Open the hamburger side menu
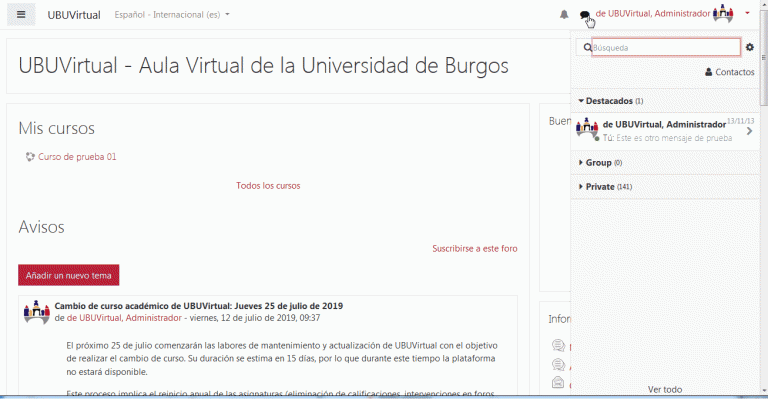Screen dimensions: 768x399 (21, 15)
